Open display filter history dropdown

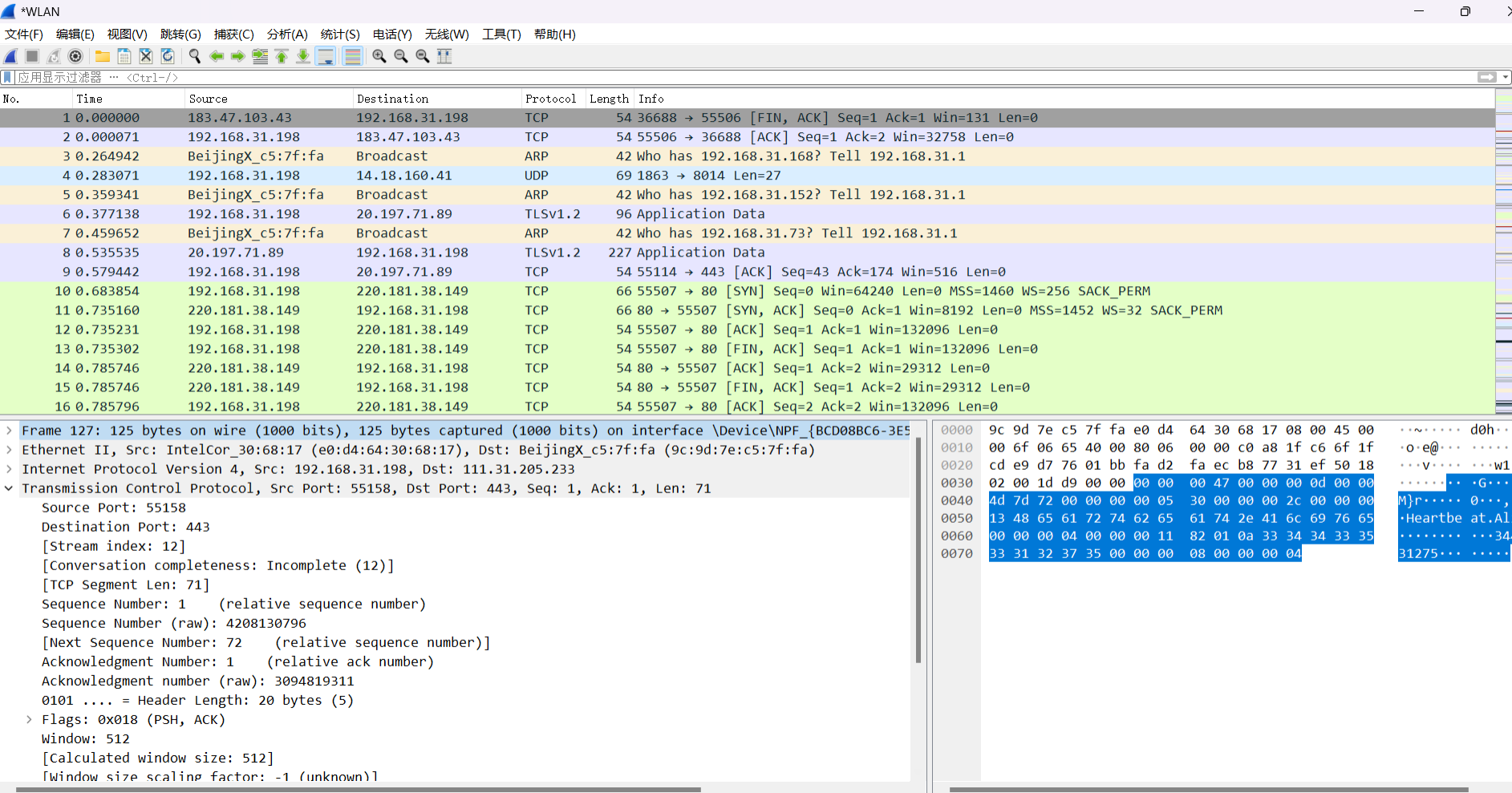(x=1506, y=77)
